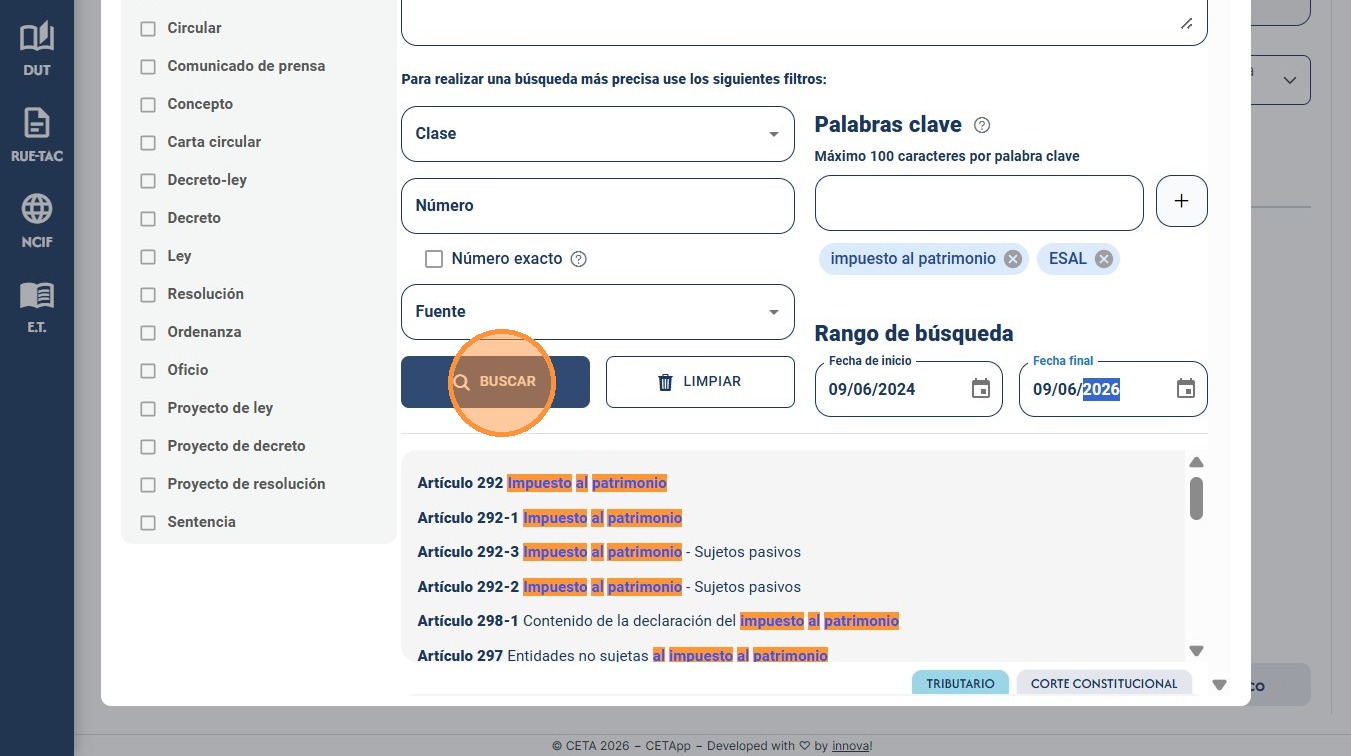Open calendar for Fecha de inicio
This screenshot has width=1351, height=756.
click(x=981, y=389)
